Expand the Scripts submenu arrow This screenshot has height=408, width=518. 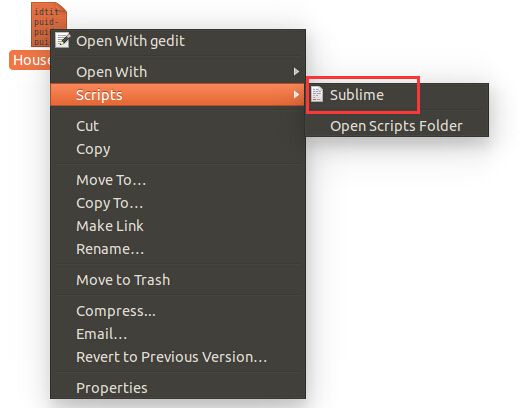[296, 95]
